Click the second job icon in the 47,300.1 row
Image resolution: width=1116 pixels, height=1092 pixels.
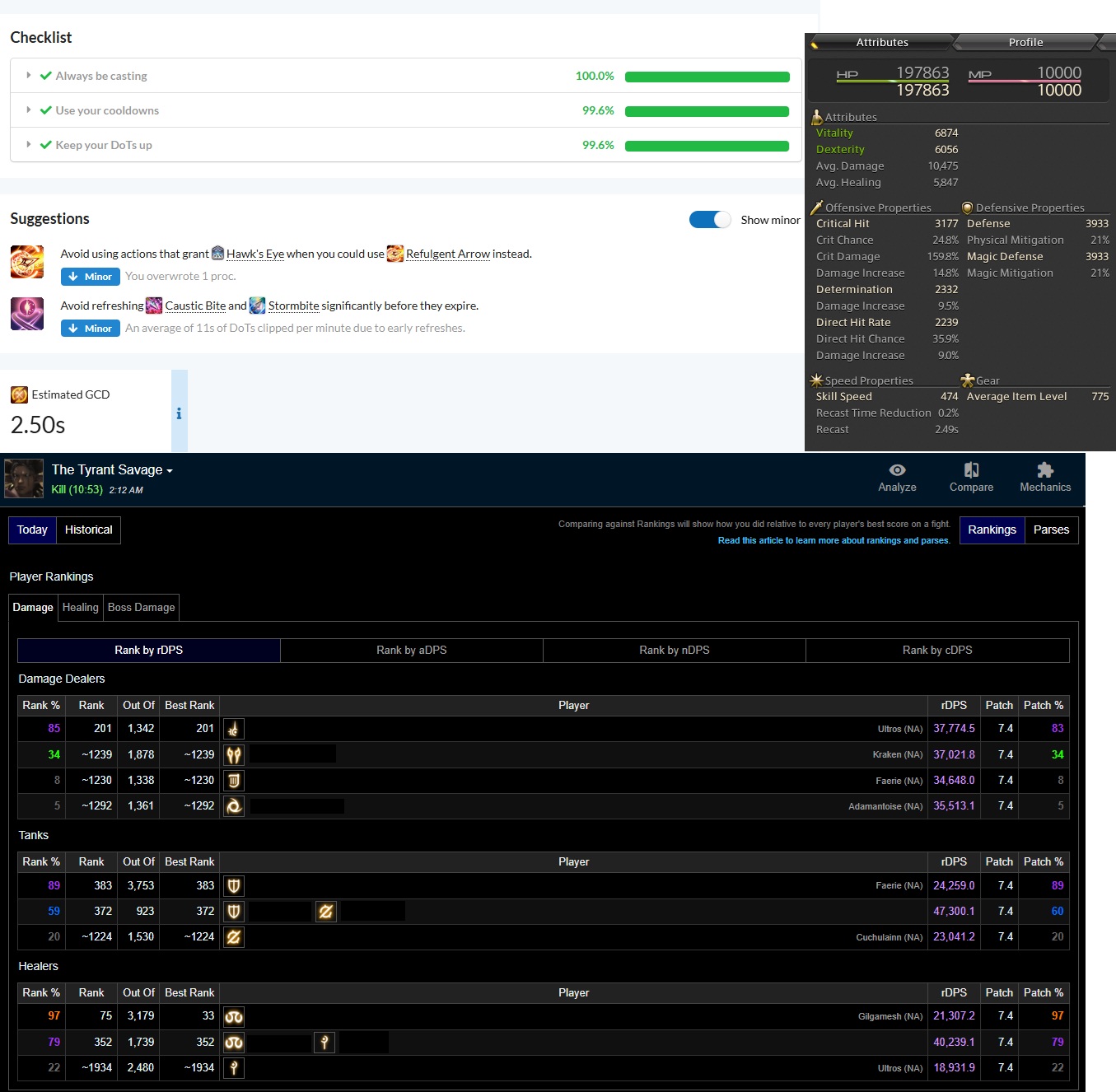click(326, 911)
